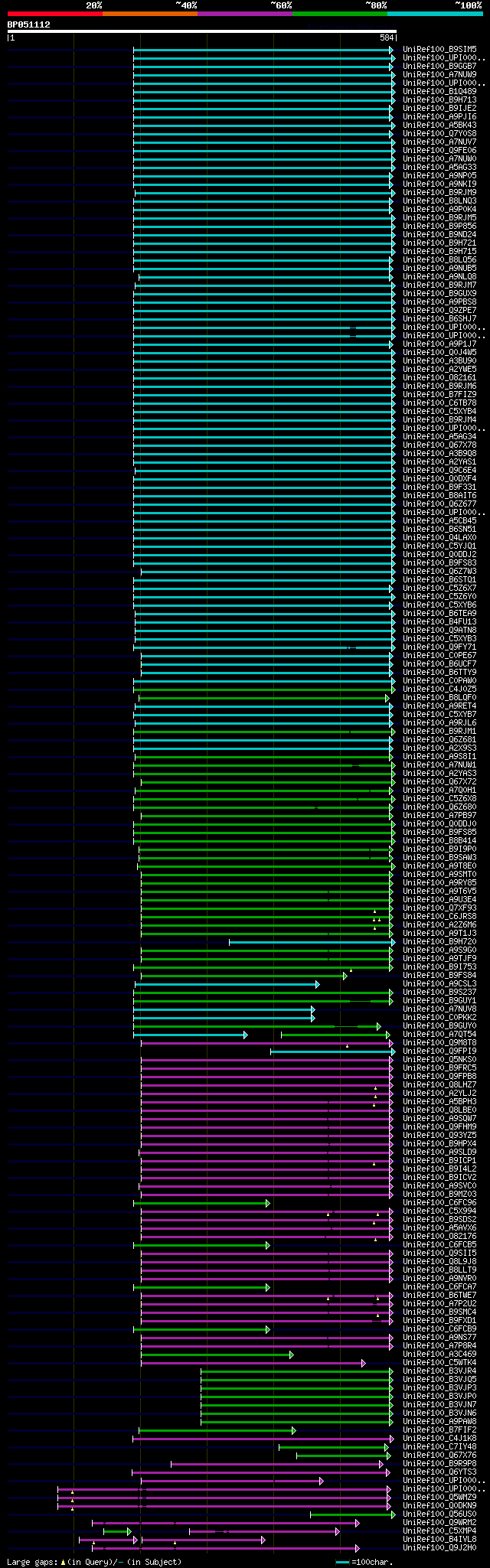Image resolution: width=490 pixels, height=1568 pixels.
Task: Select hit label UniRef100_B6TEA9
Action: coord(439,614)
